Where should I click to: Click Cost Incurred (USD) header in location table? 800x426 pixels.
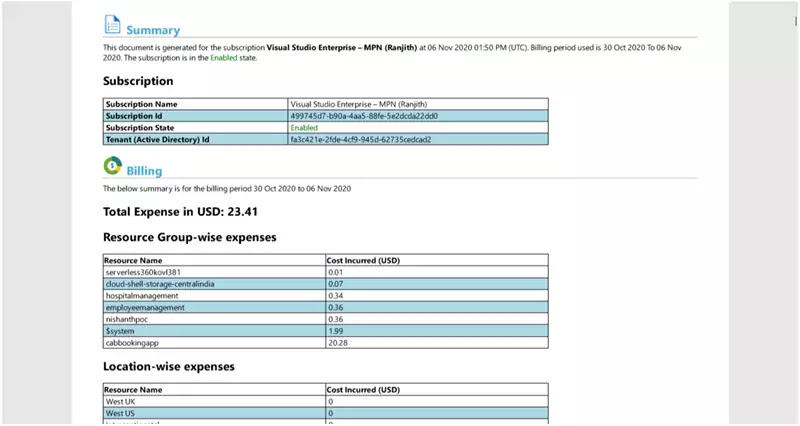pos(437,390)
